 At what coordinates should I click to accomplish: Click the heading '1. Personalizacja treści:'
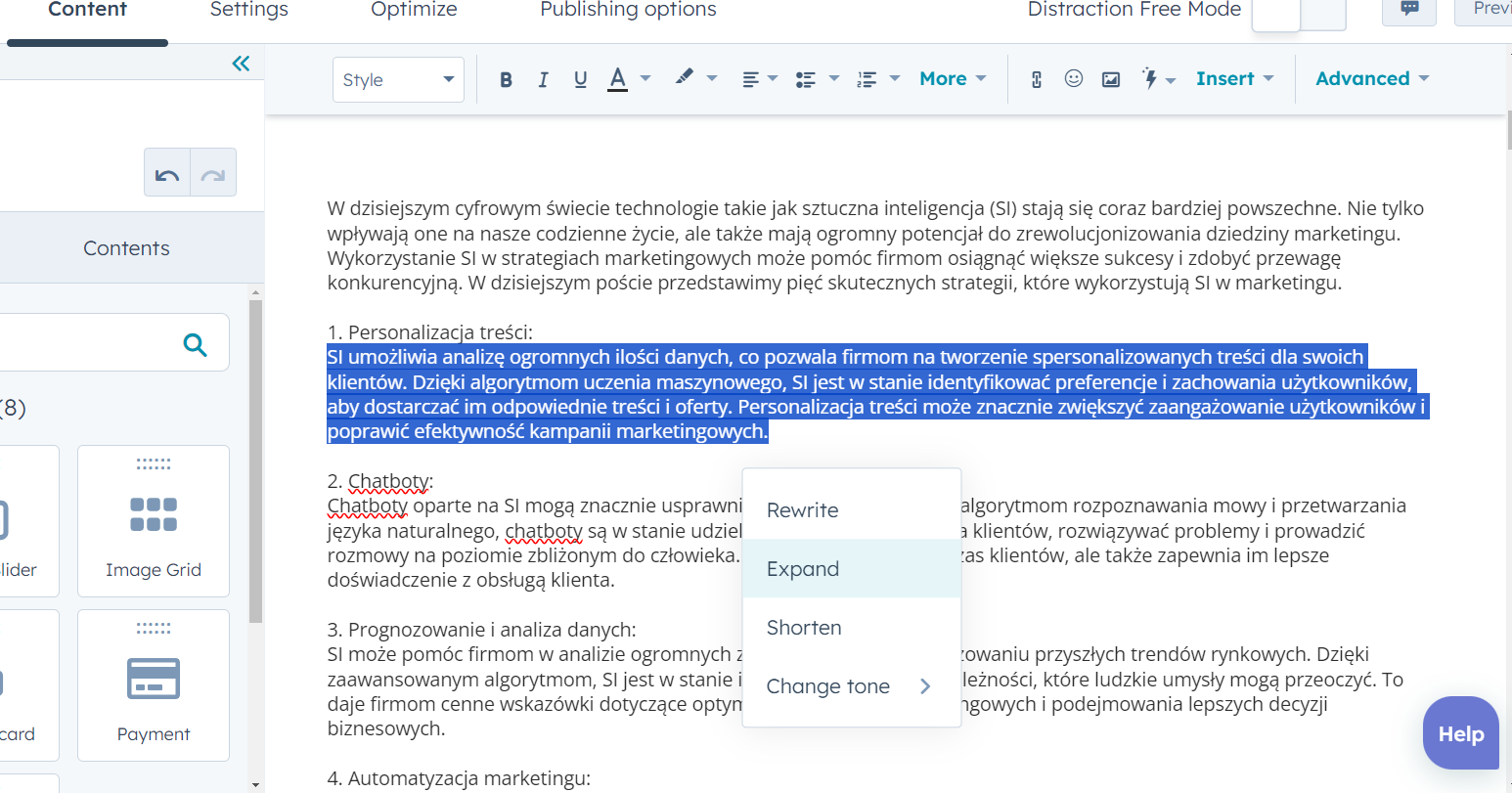point(430,332)
